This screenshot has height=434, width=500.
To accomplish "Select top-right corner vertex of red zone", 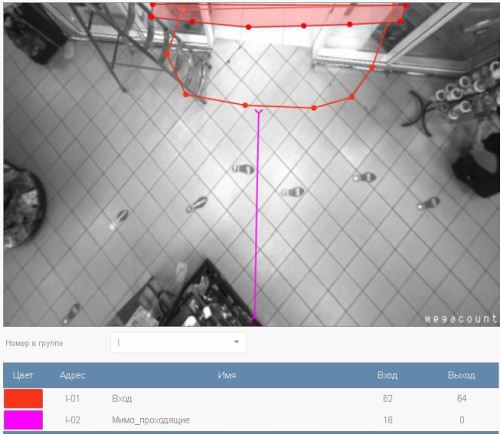I will pos(405,5).
